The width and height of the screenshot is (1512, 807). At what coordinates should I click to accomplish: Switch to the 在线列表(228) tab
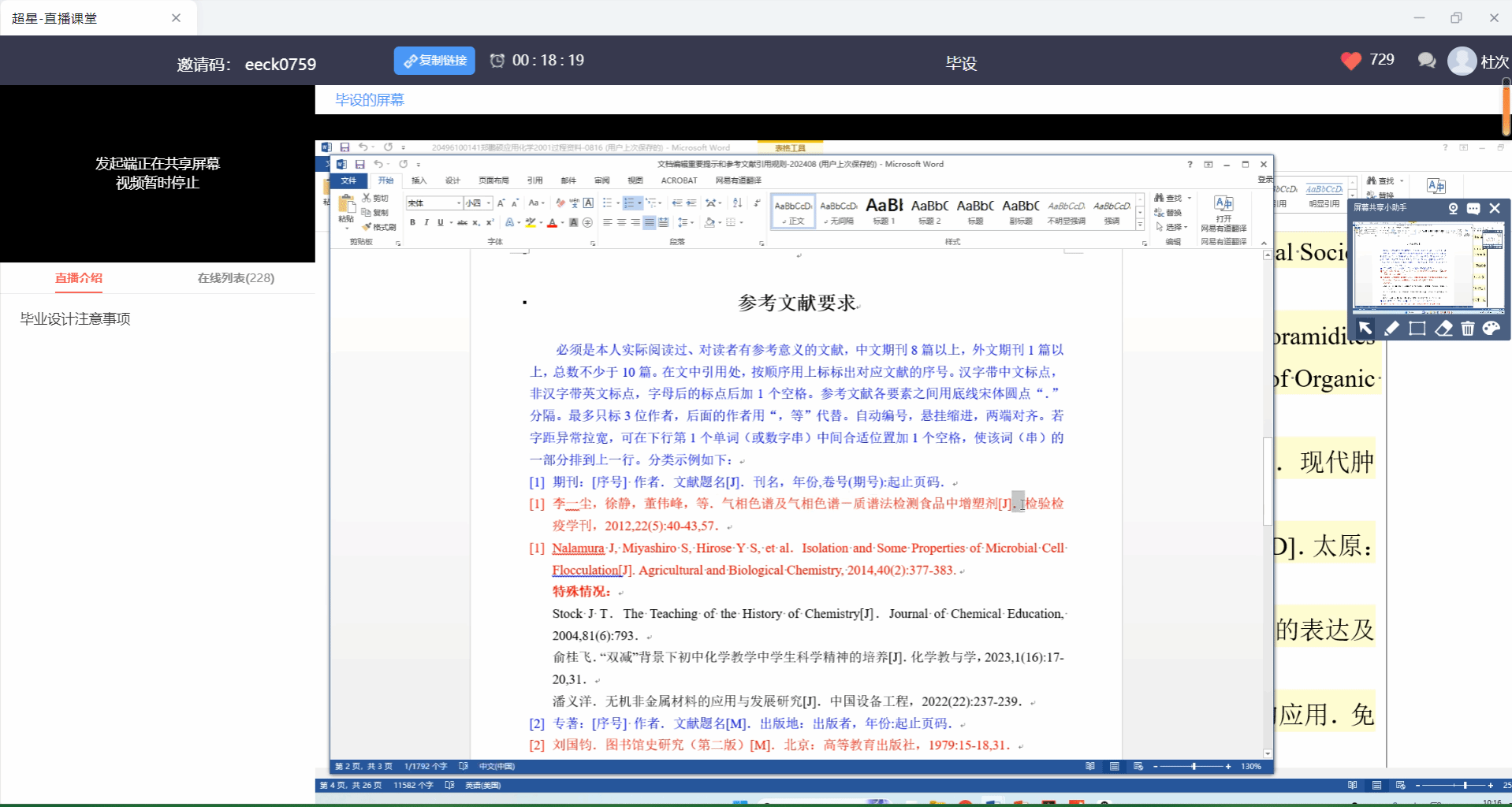[x=236, y=278]
